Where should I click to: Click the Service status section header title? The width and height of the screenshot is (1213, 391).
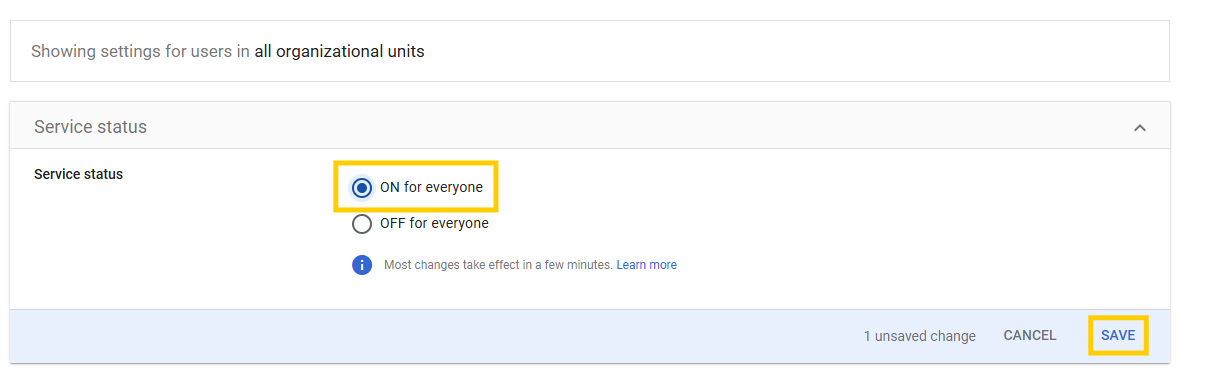click(x=90, y=127)
